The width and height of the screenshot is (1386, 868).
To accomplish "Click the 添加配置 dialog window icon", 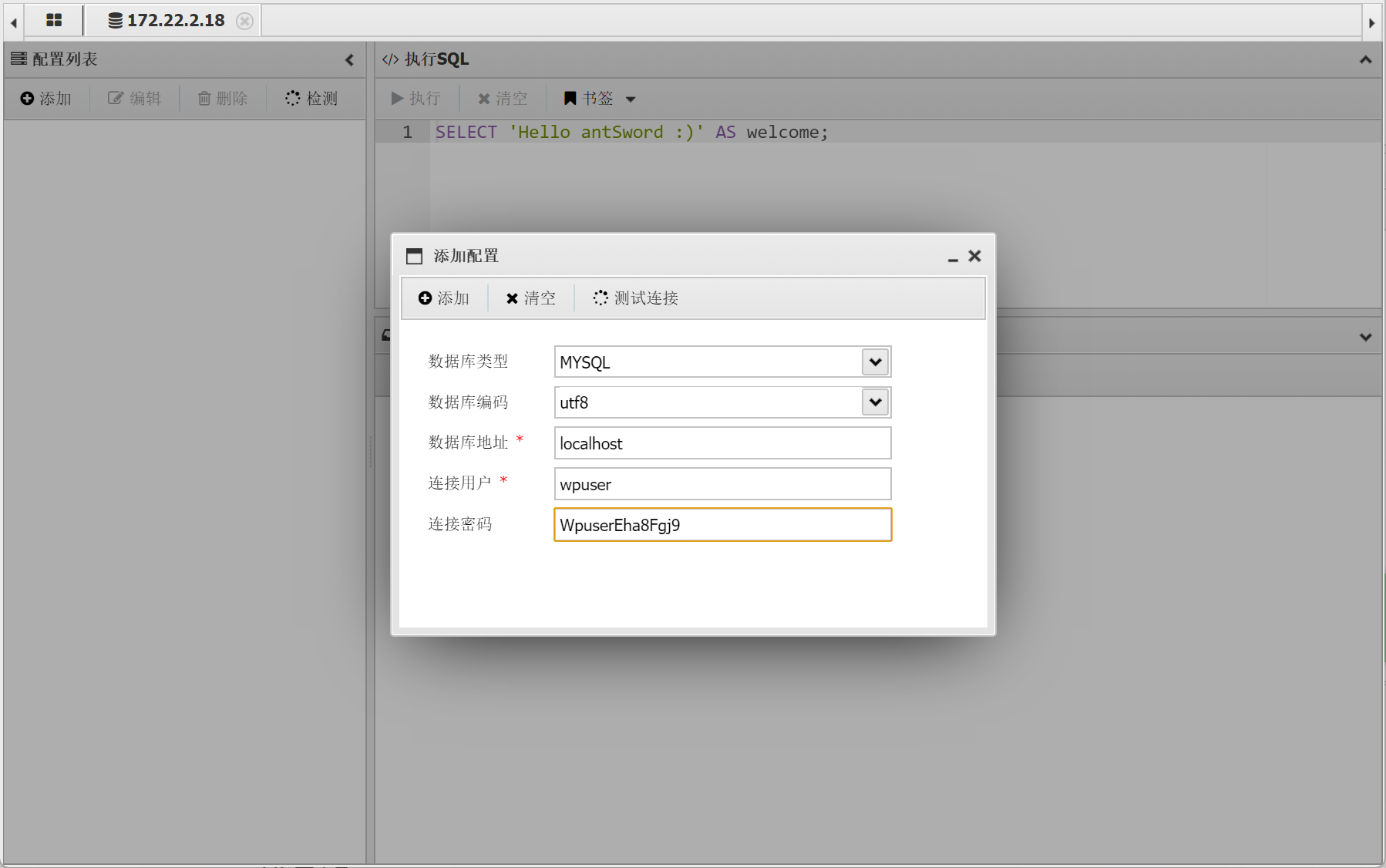I will (415, 256).
